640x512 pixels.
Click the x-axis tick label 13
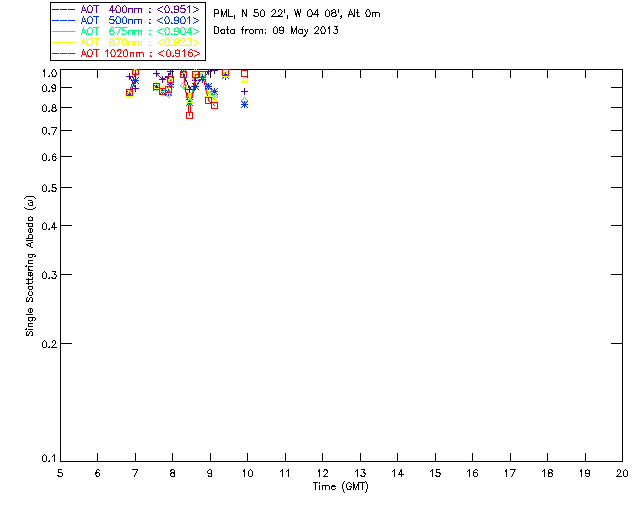point(360,473)
